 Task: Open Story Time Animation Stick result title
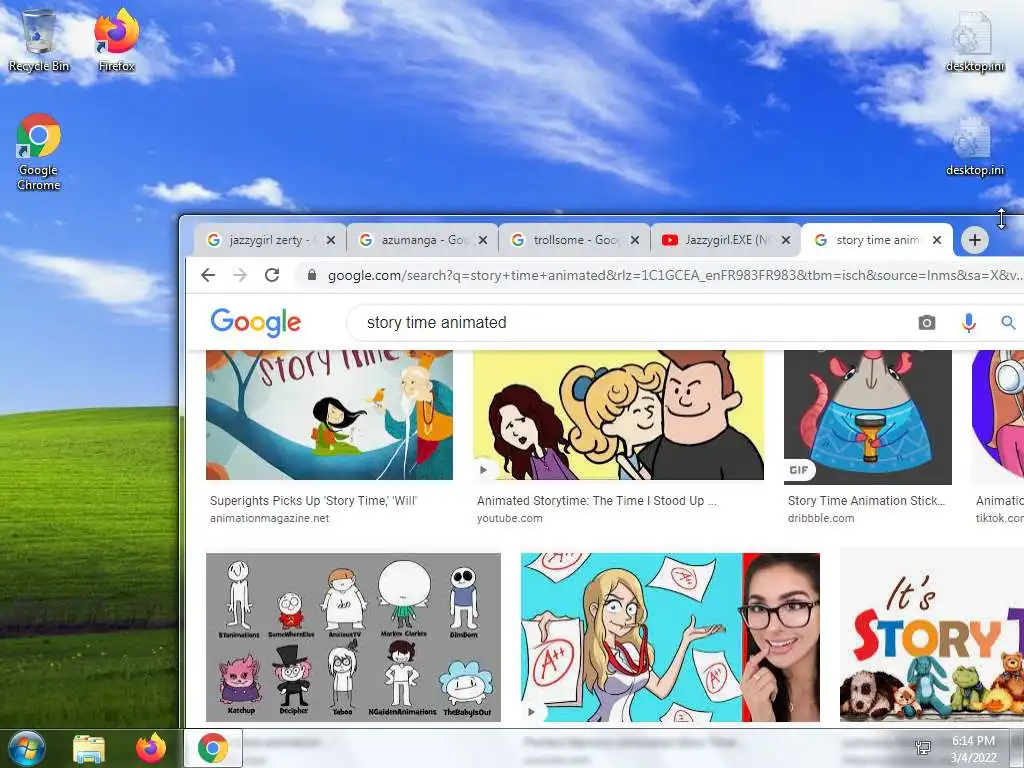[x=866, y=500]
